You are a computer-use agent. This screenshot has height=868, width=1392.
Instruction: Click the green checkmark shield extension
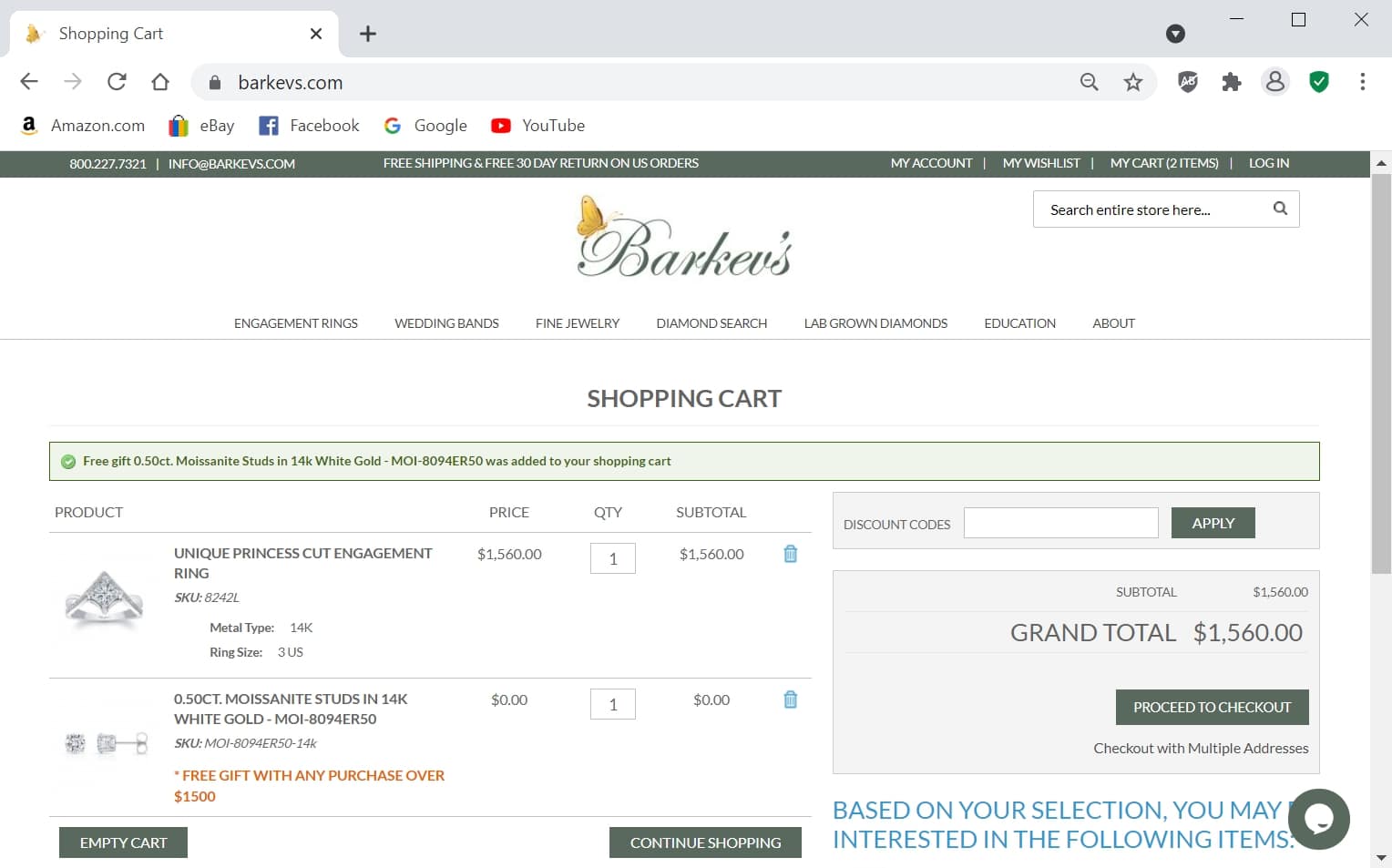click(1319, 82)
